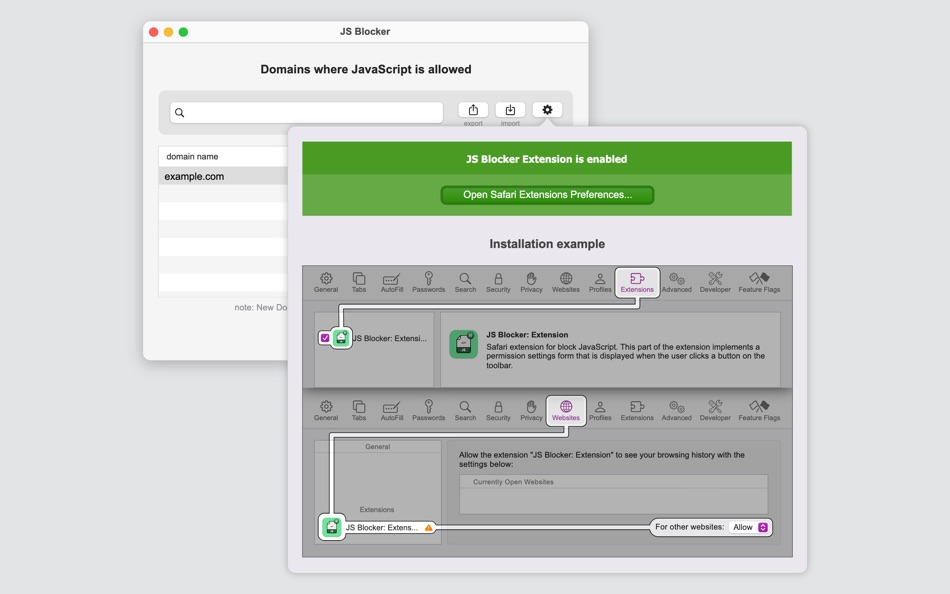Viewport: 950px width, 594px height.
Task: Click the General heading in the Websites sidebar
Action: coord(377,447)
